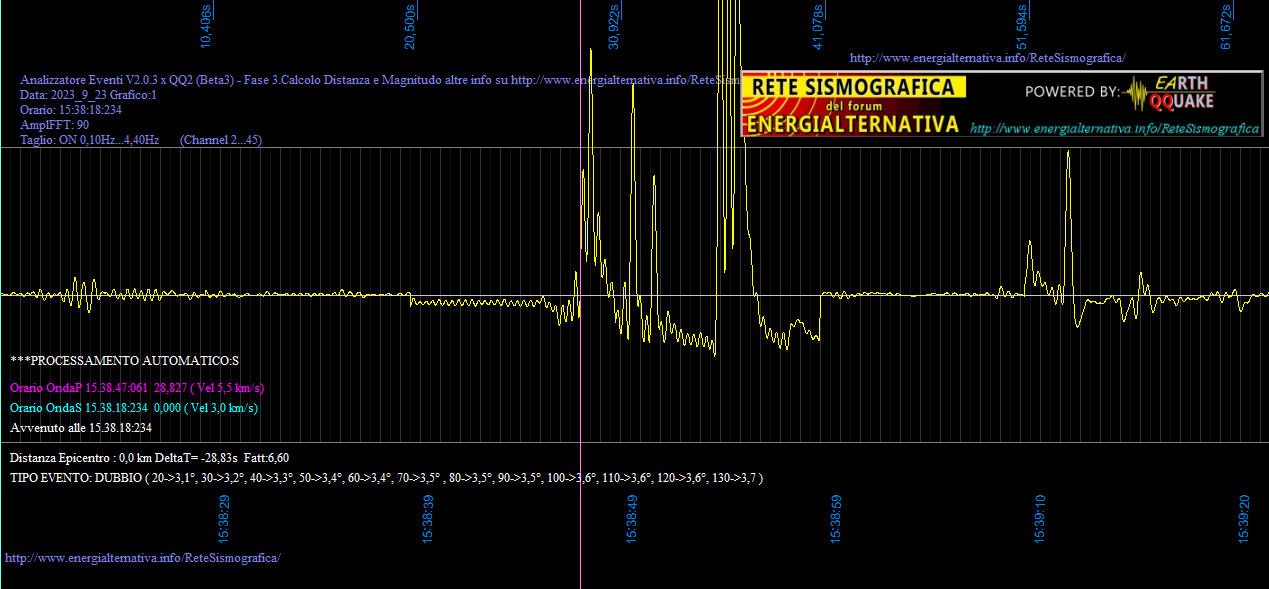The image size is (1269, 589).
Task: Click the 'Grafico:1' value
Action: pos(131,95)
